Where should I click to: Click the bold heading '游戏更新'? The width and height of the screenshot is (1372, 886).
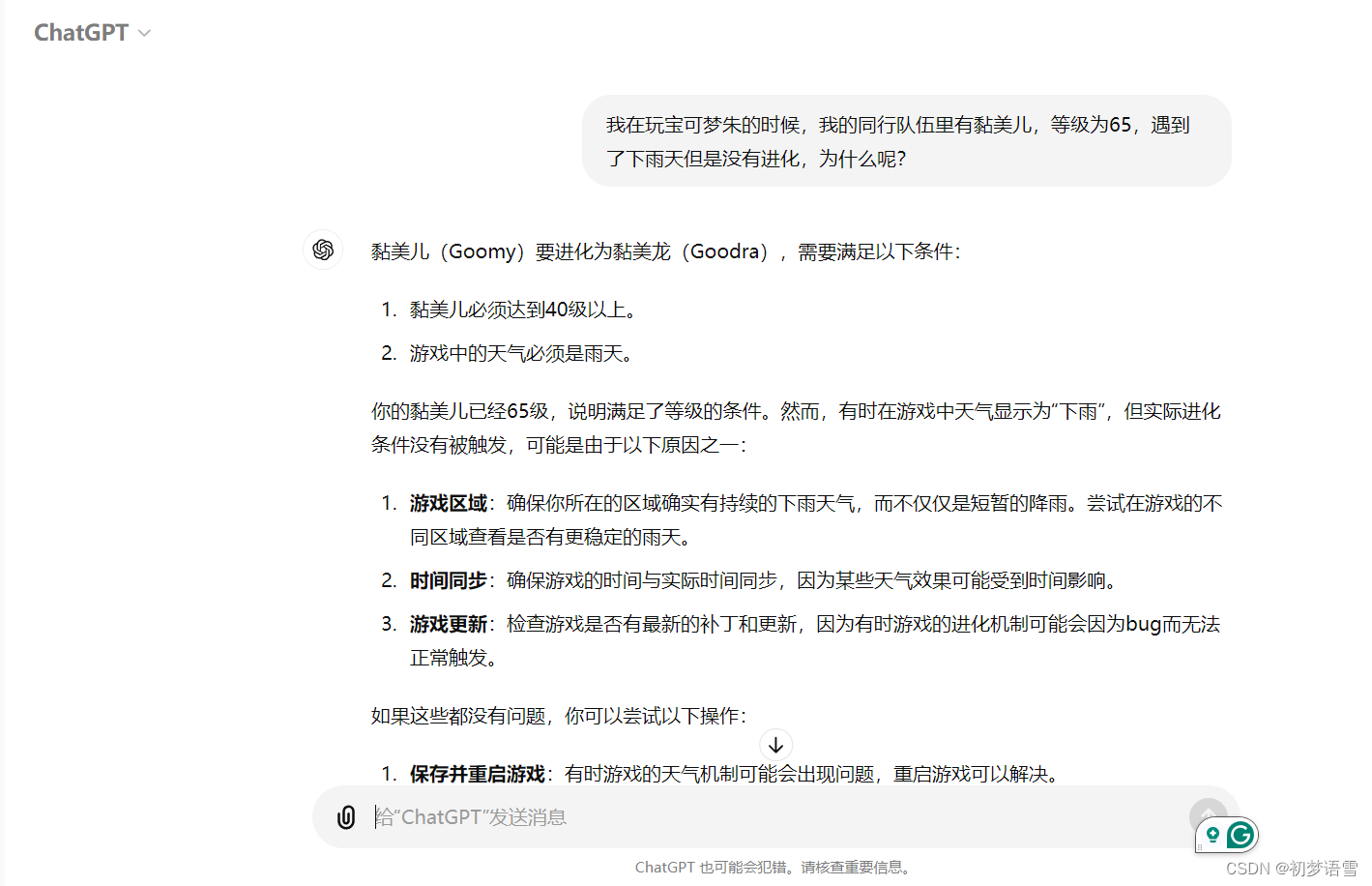449,624
